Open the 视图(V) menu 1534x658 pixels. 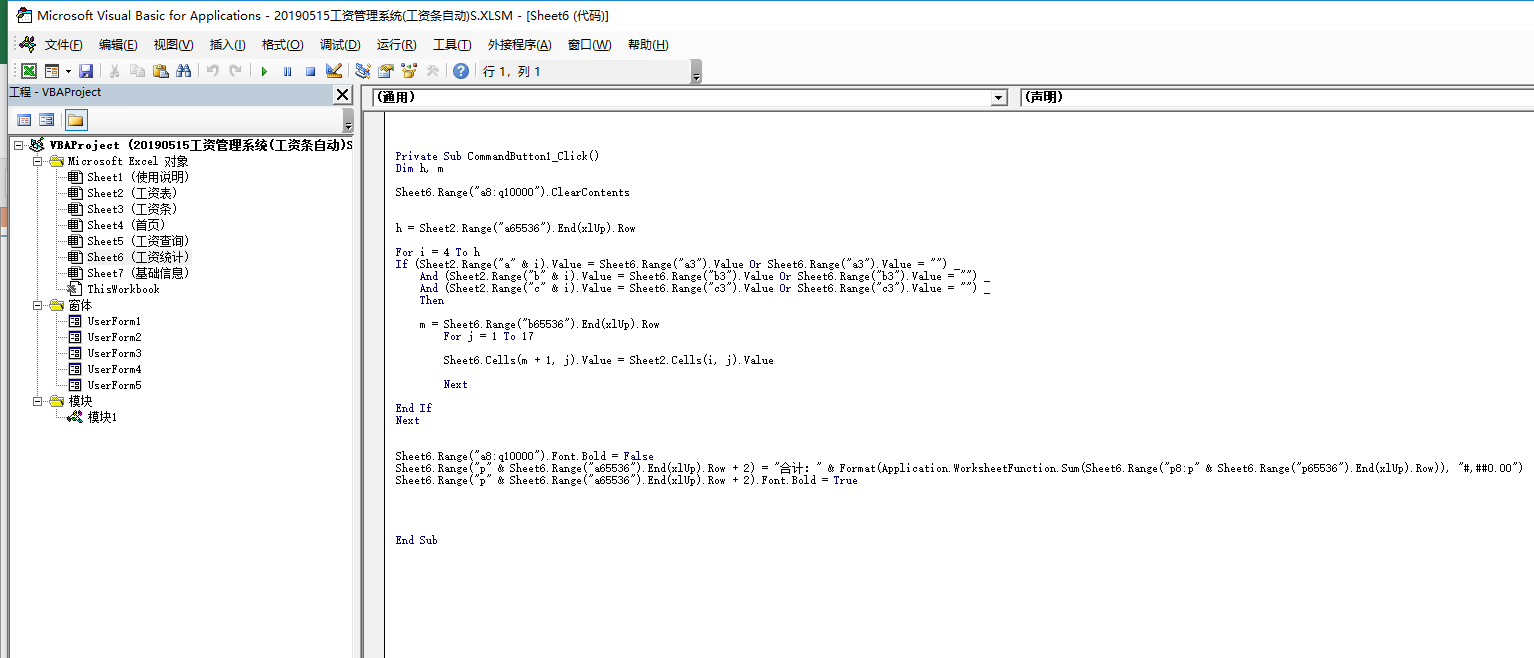(x=173, y=45)
